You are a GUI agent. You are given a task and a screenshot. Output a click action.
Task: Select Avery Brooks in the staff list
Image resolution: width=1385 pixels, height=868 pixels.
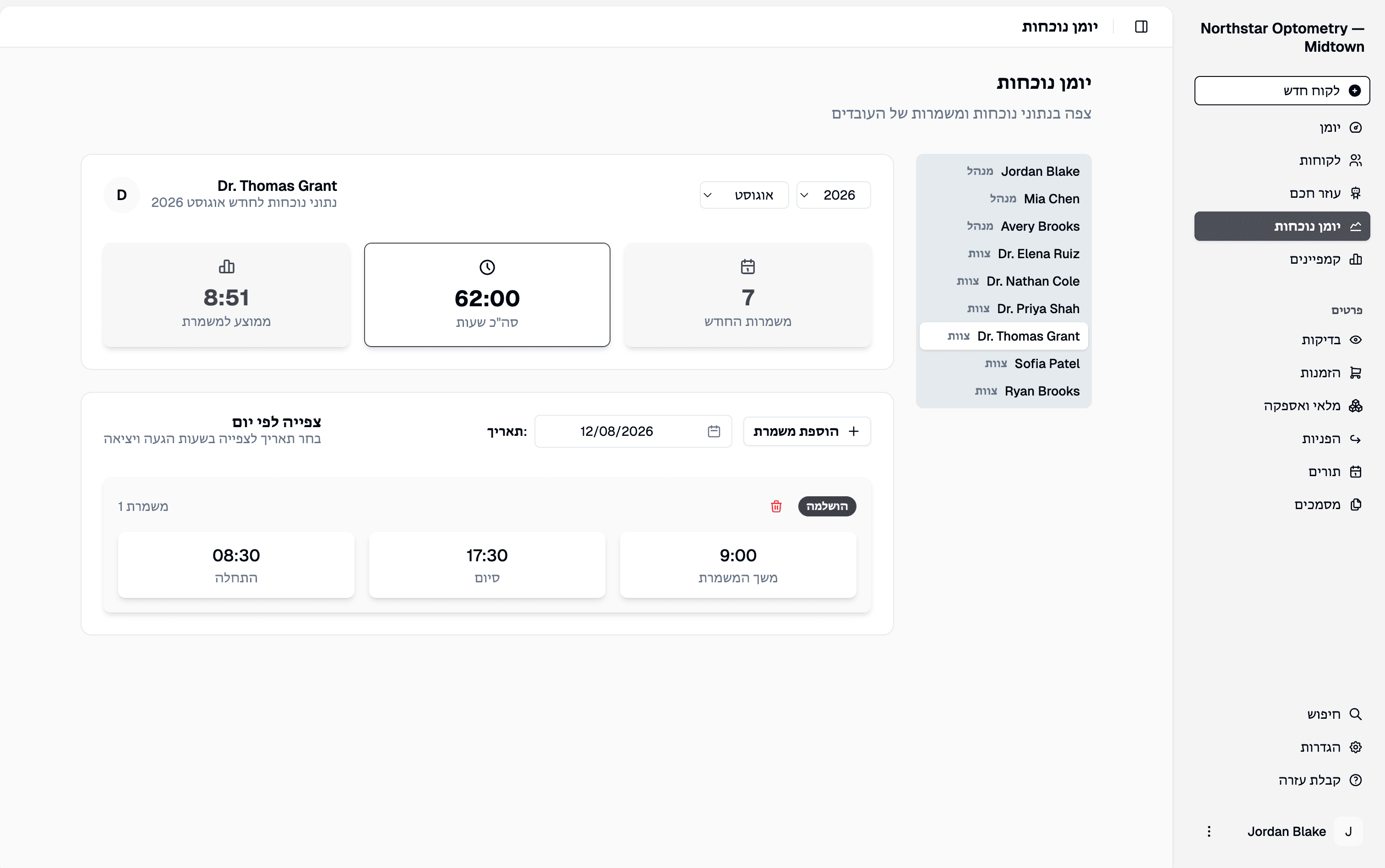click(1004, 226)
